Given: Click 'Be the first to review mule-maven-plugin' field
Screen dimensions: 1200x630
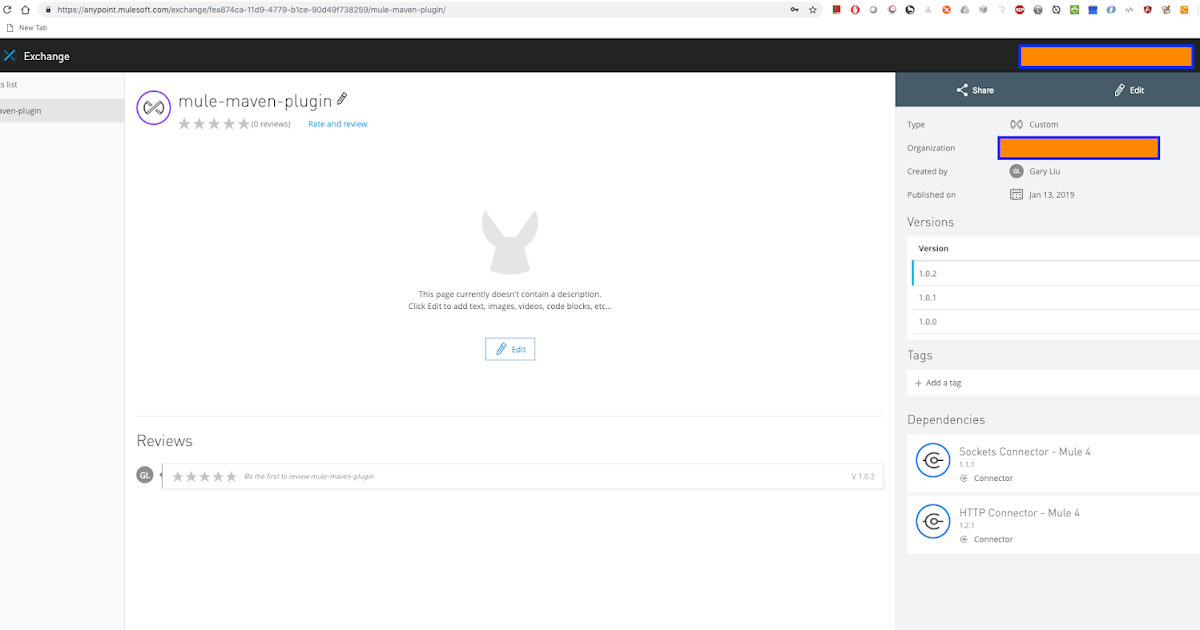Looking at the screenshot, I should click(x=309, y=477).
